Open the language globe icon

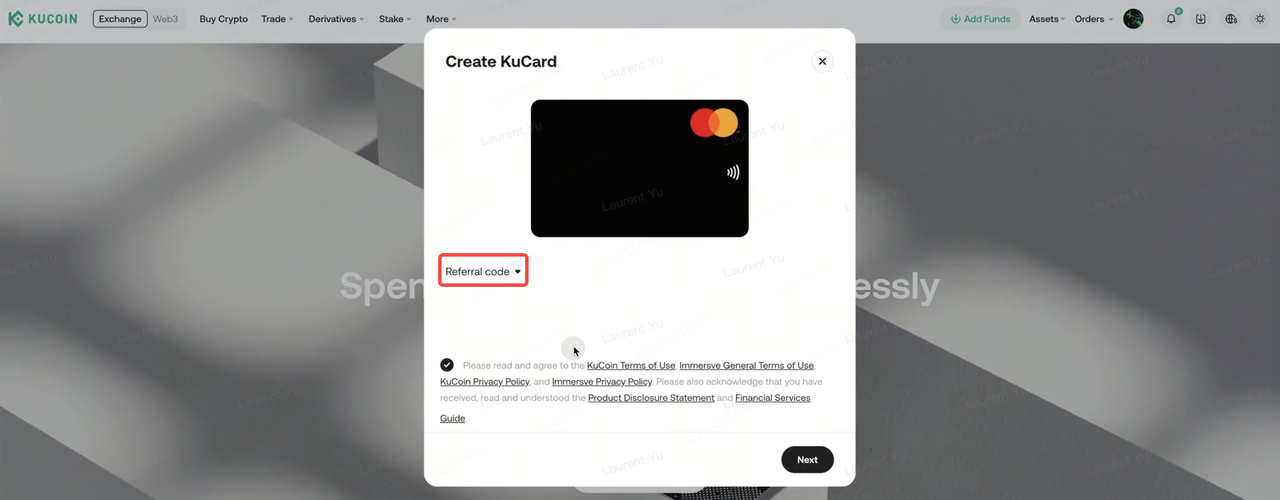pyautogui.click(x=1231, y=19)
